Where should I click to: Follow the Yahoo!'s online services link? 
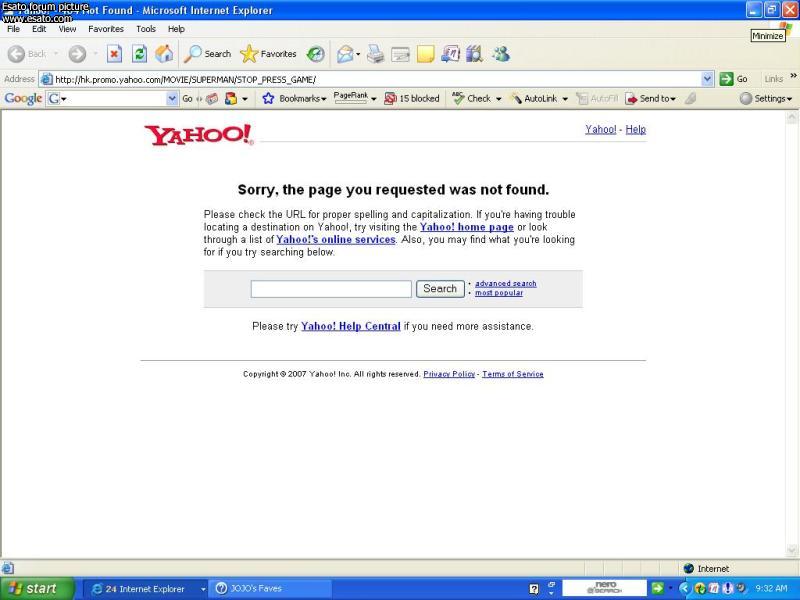[336, 240]
